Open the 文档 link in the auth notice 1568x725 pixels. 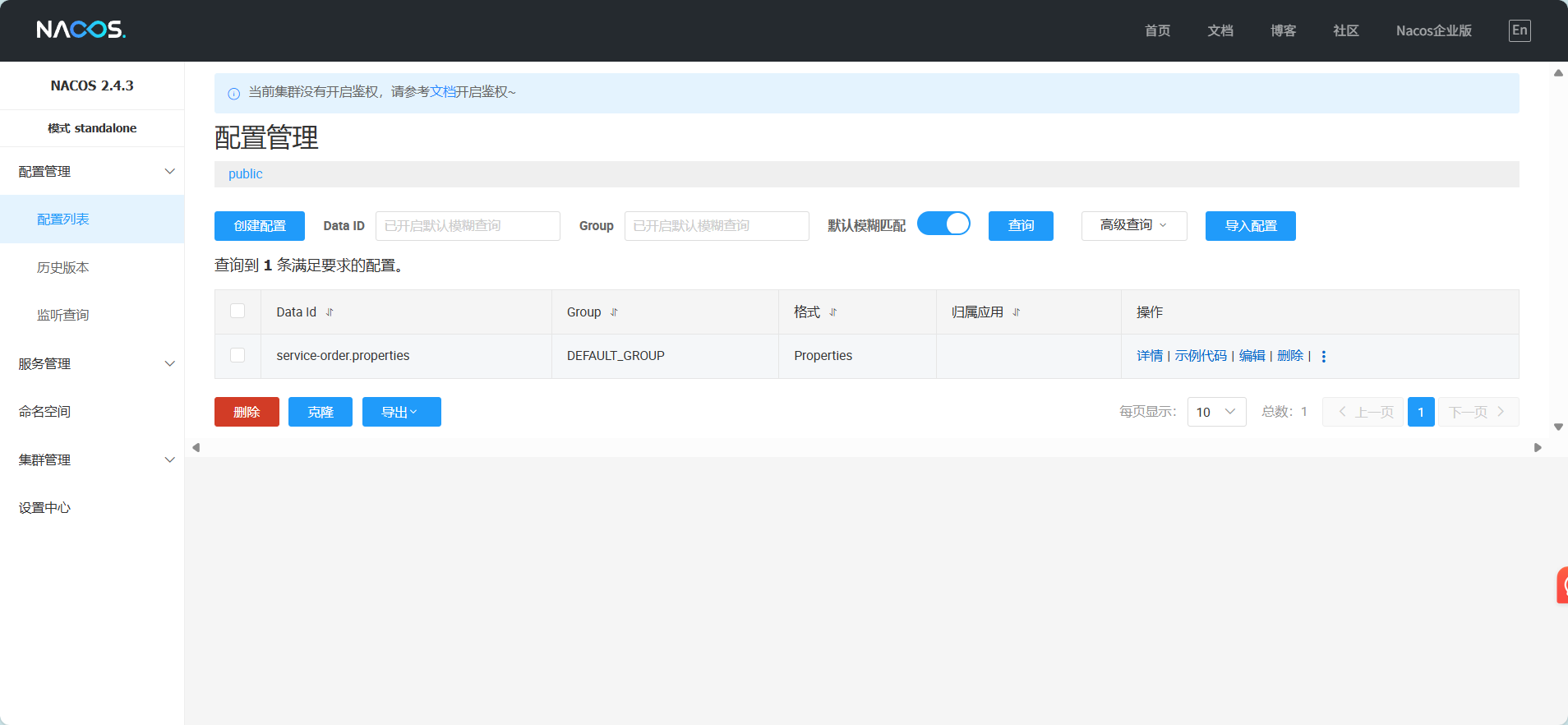(442, 92)
